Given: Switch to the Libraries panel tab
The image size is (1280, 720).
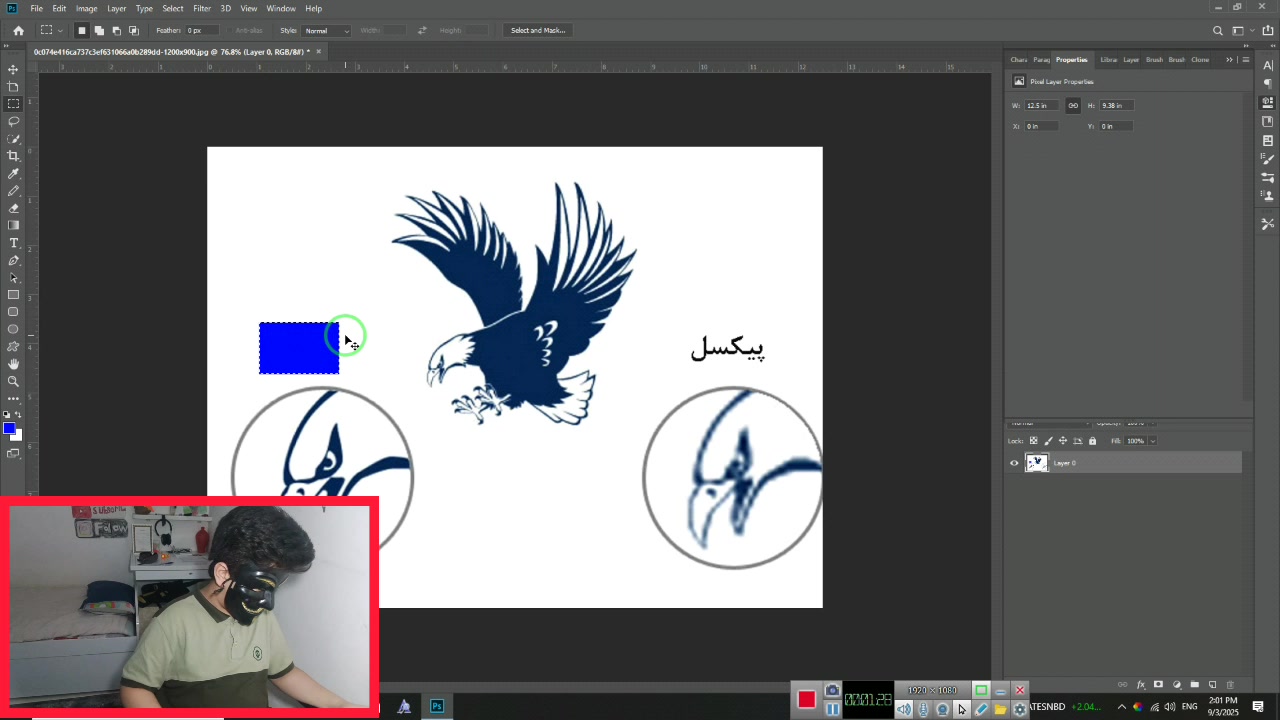Looking at the screenshot, I should [x=1108, y=60].
